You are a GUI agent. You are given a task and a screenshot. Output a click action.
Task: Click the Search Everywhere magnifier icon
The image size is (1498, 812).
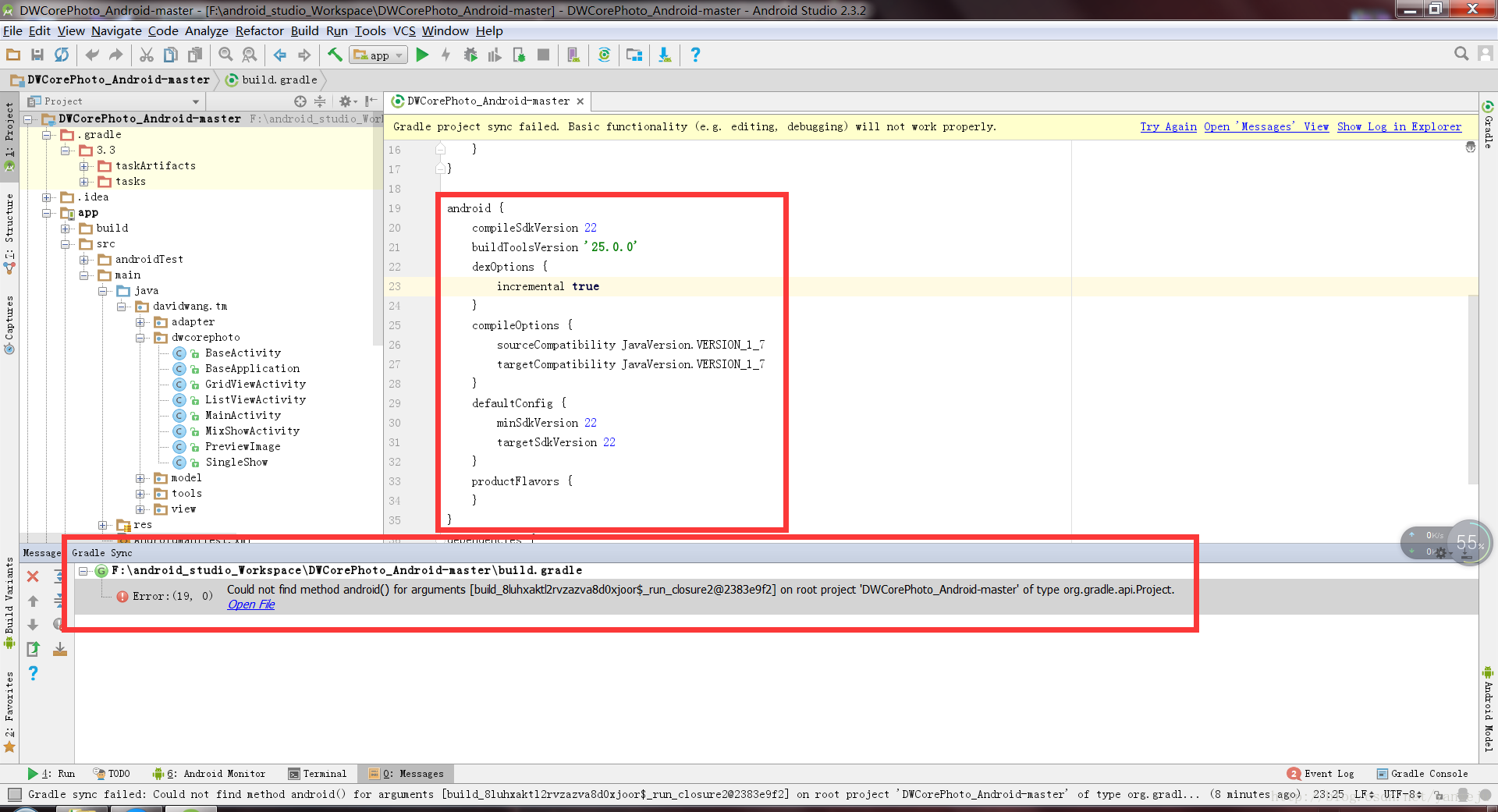coord(1461,53)
